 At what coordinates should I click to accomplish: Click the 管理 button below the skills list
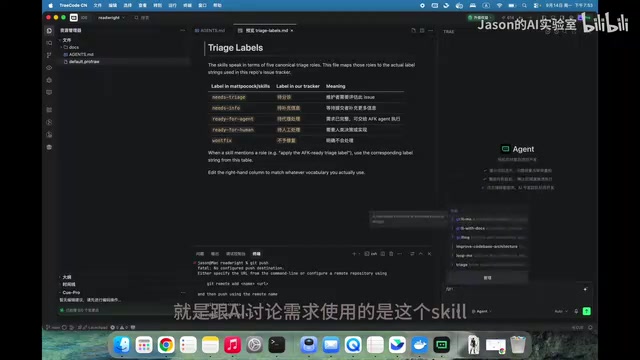(487, 278)
